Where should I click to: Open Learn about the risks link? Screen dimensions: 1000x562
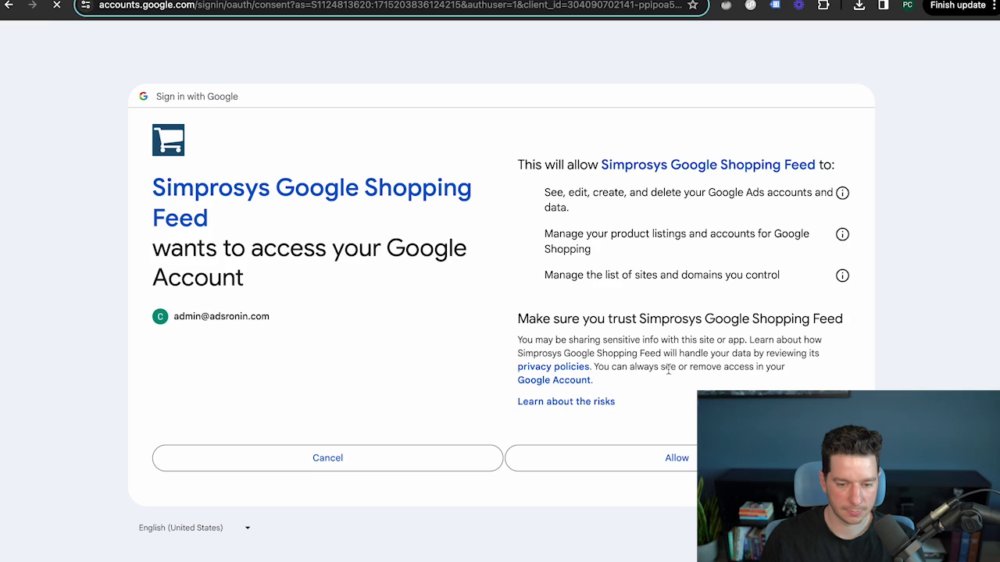pyautogui.click(x=566, y=401)
